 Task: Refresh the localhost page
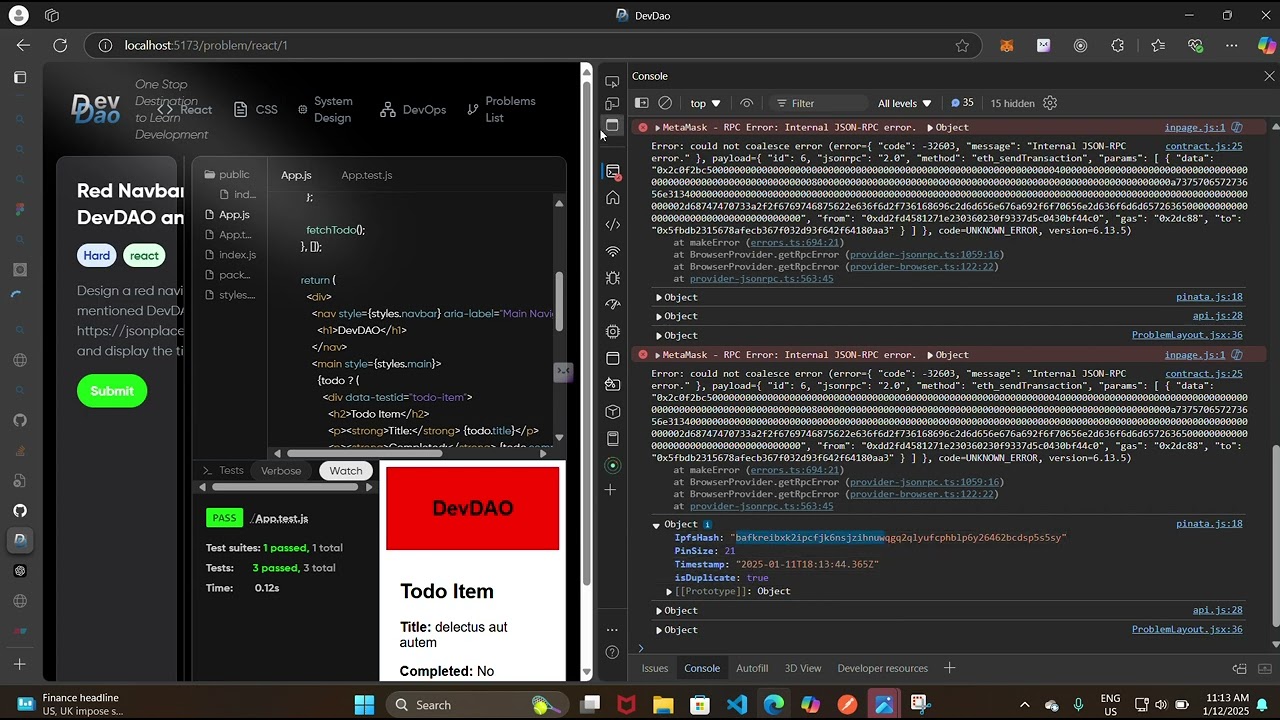click(x=60, y=45)
